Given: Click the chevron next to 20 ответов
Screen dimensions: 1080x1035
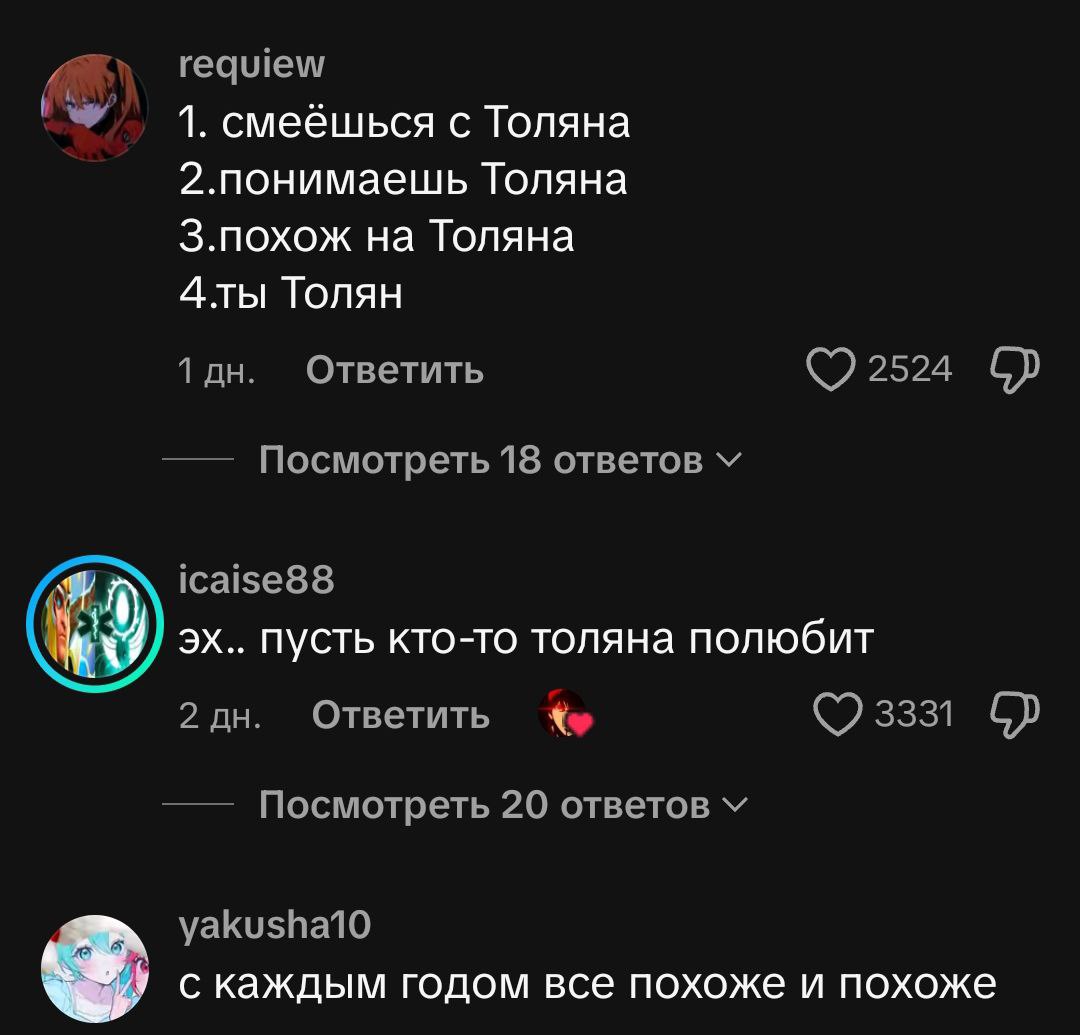Looking at the screenshot, I should (x=736, y=804).
